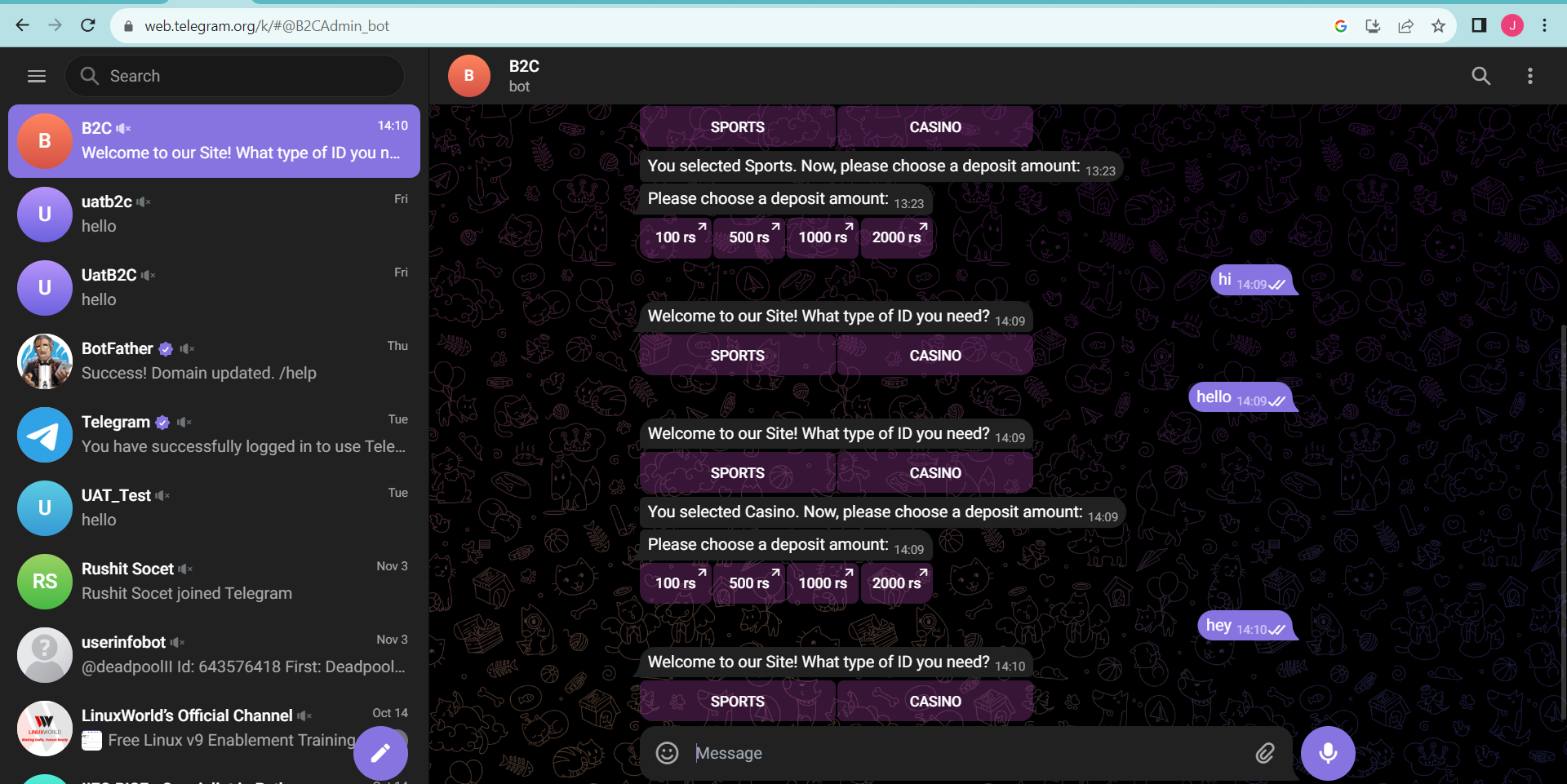This screenshot has width=1567, height=784.
Task: Click SPORTS just above 'You selected Sports' message
Action: (x=738, y=127)
